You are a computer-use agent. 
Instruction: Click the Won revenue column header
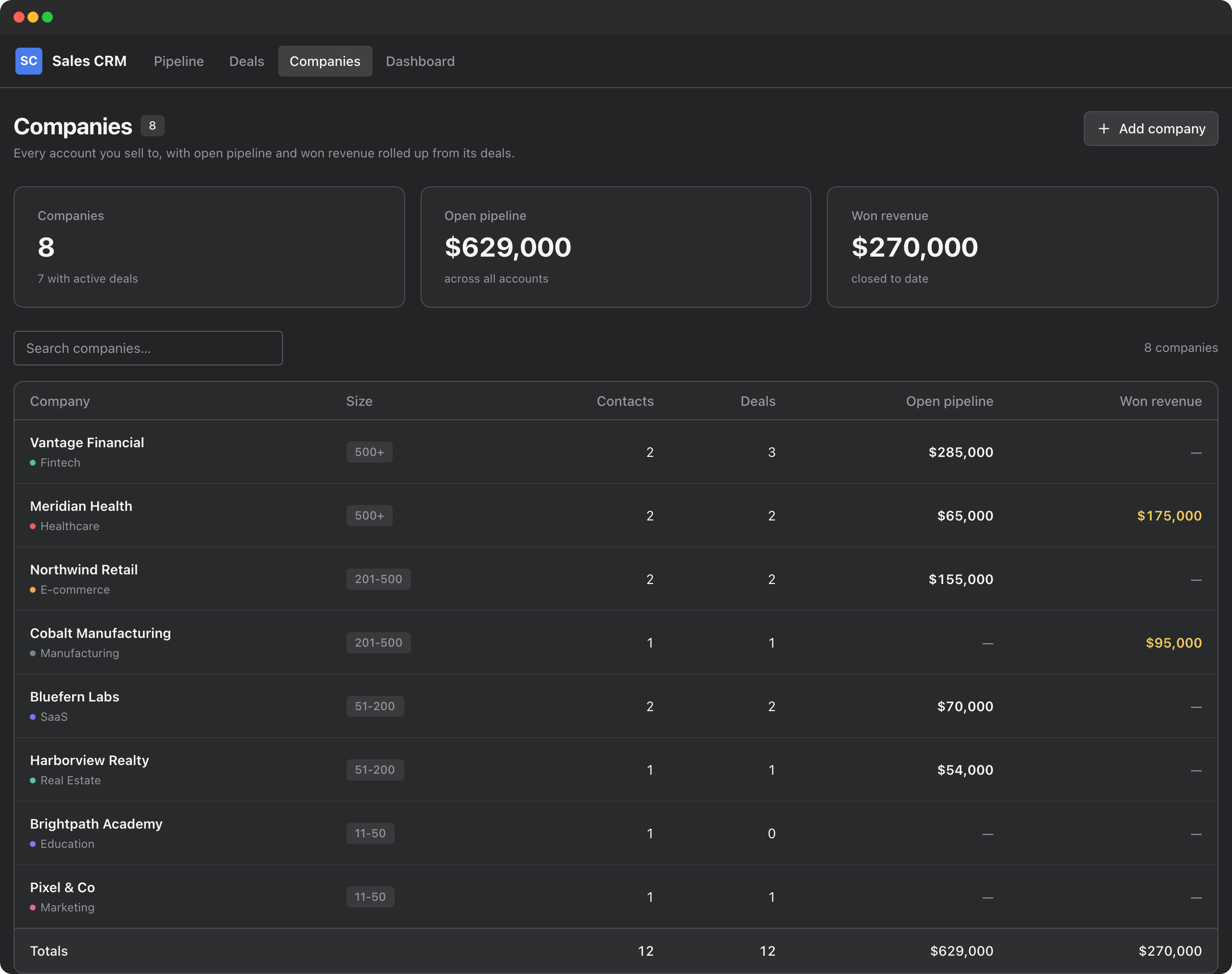click(x=1161, y=402)
